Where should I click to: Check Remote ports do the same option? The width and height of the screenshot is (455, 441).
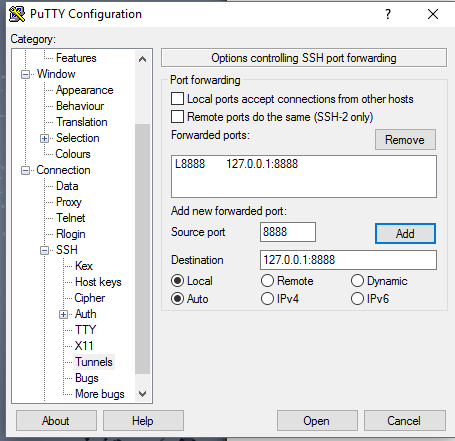177,117
